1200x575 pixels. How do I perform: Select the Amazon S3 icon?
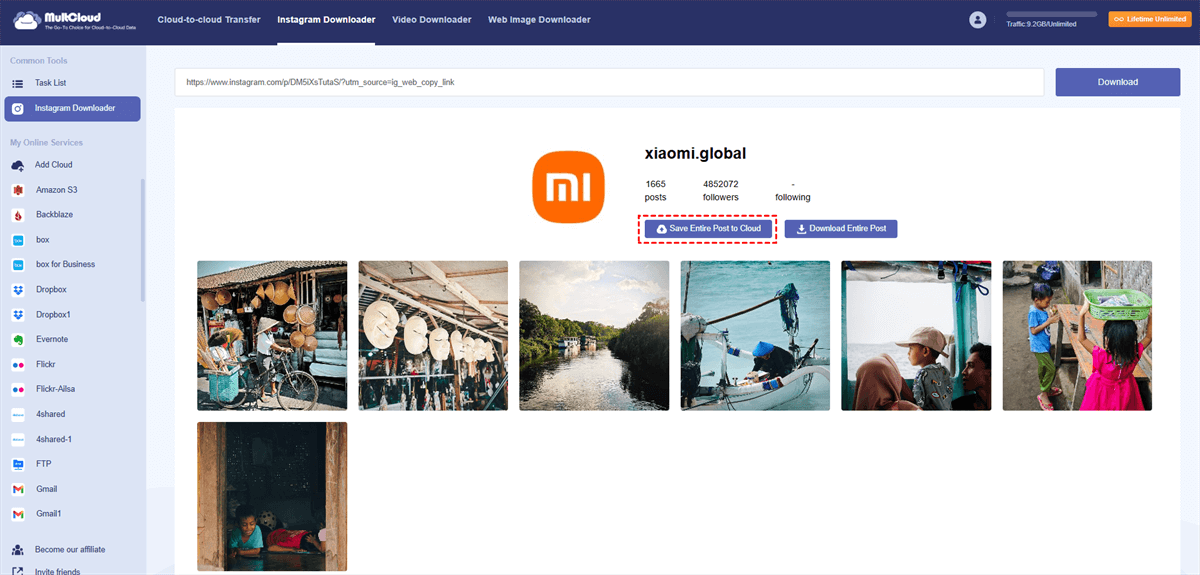(17, 190)
